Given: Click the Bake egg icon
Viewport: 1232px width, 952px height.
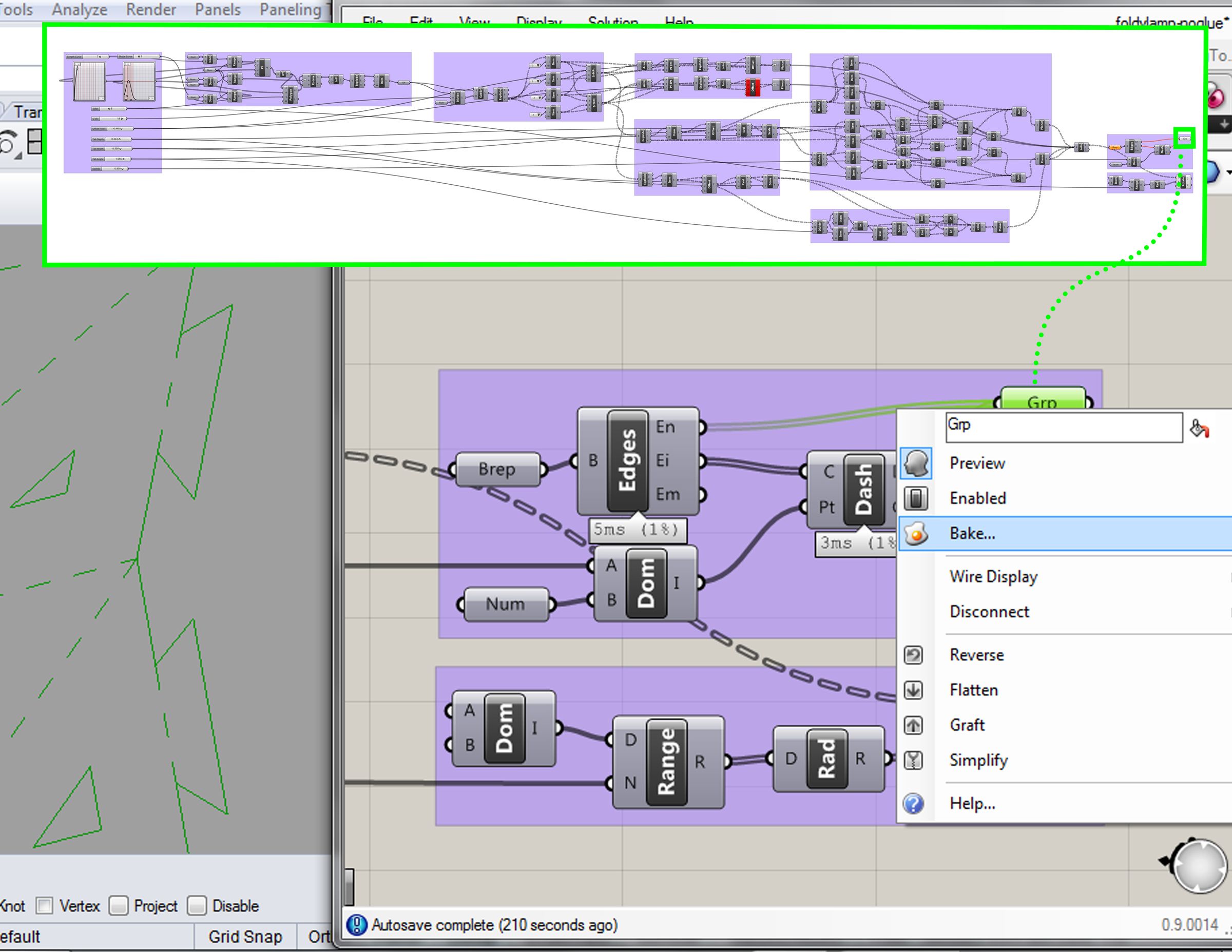Looking at the screenshot, I should [x=916, y=533].
